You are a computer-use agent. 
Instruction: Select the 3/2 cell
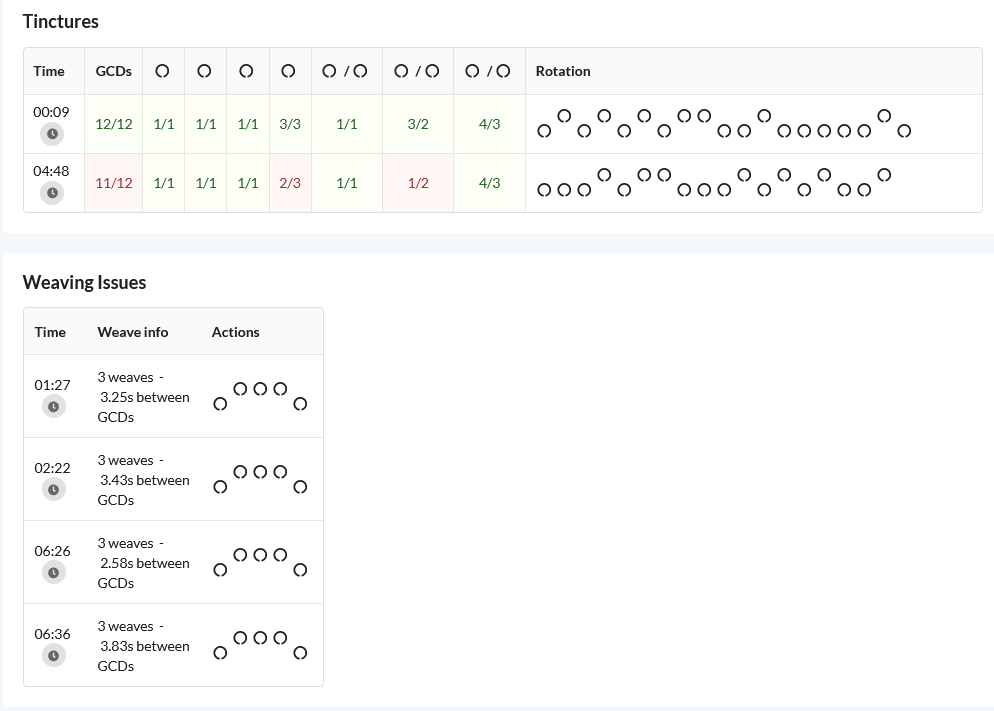click(418, 124)
